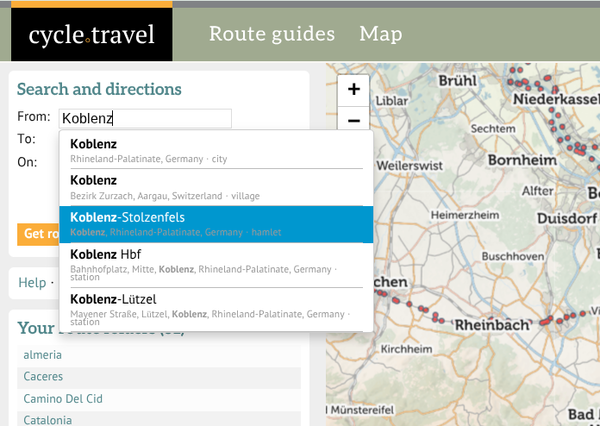Screen dimensions: 600x426
Task: Select Koblenz Hbf station suggestion
Action: point(215,261)
